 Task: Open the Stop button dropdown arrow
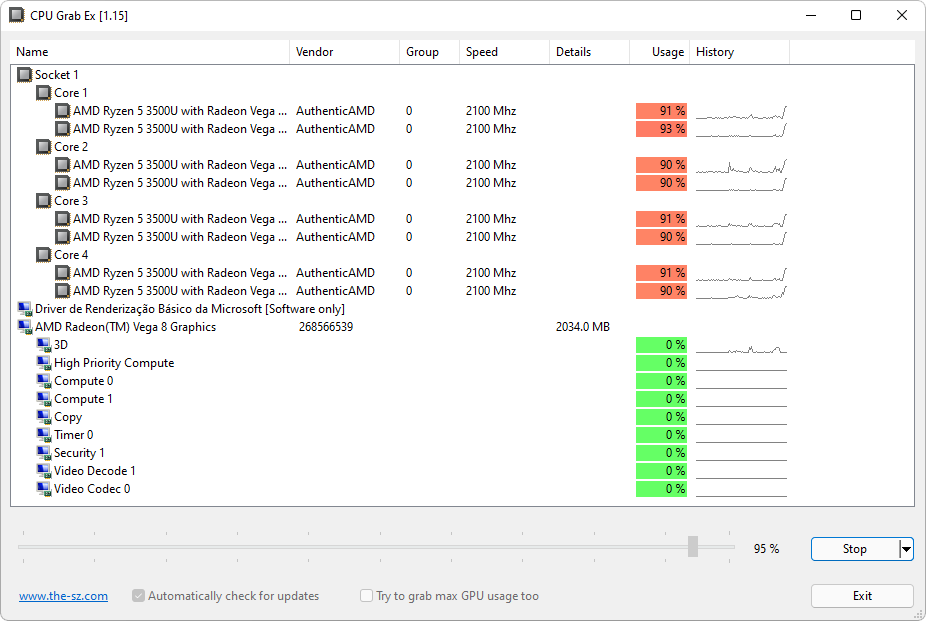[x=906, y=549]
